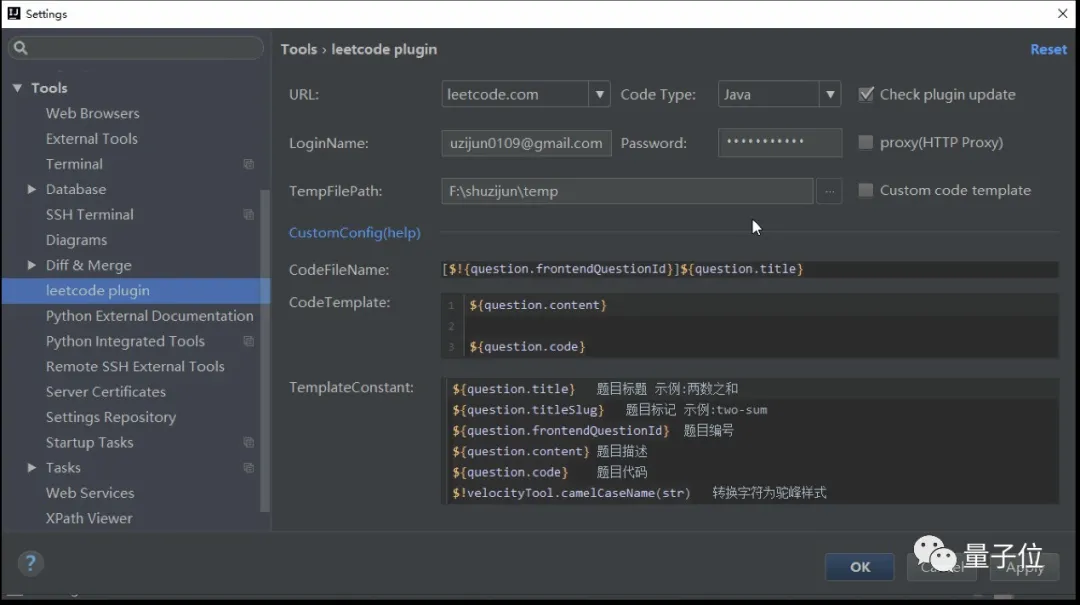Enable Custom code template option
This screenshot has width=1080, height=605.
(x=864, y=190)
